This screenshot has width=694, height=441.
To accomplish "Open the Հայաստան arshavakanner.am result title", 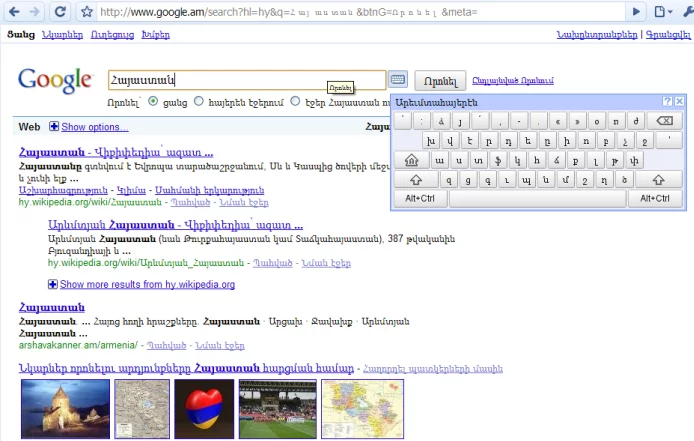I will pyautogui.click(x=52, y=307).
